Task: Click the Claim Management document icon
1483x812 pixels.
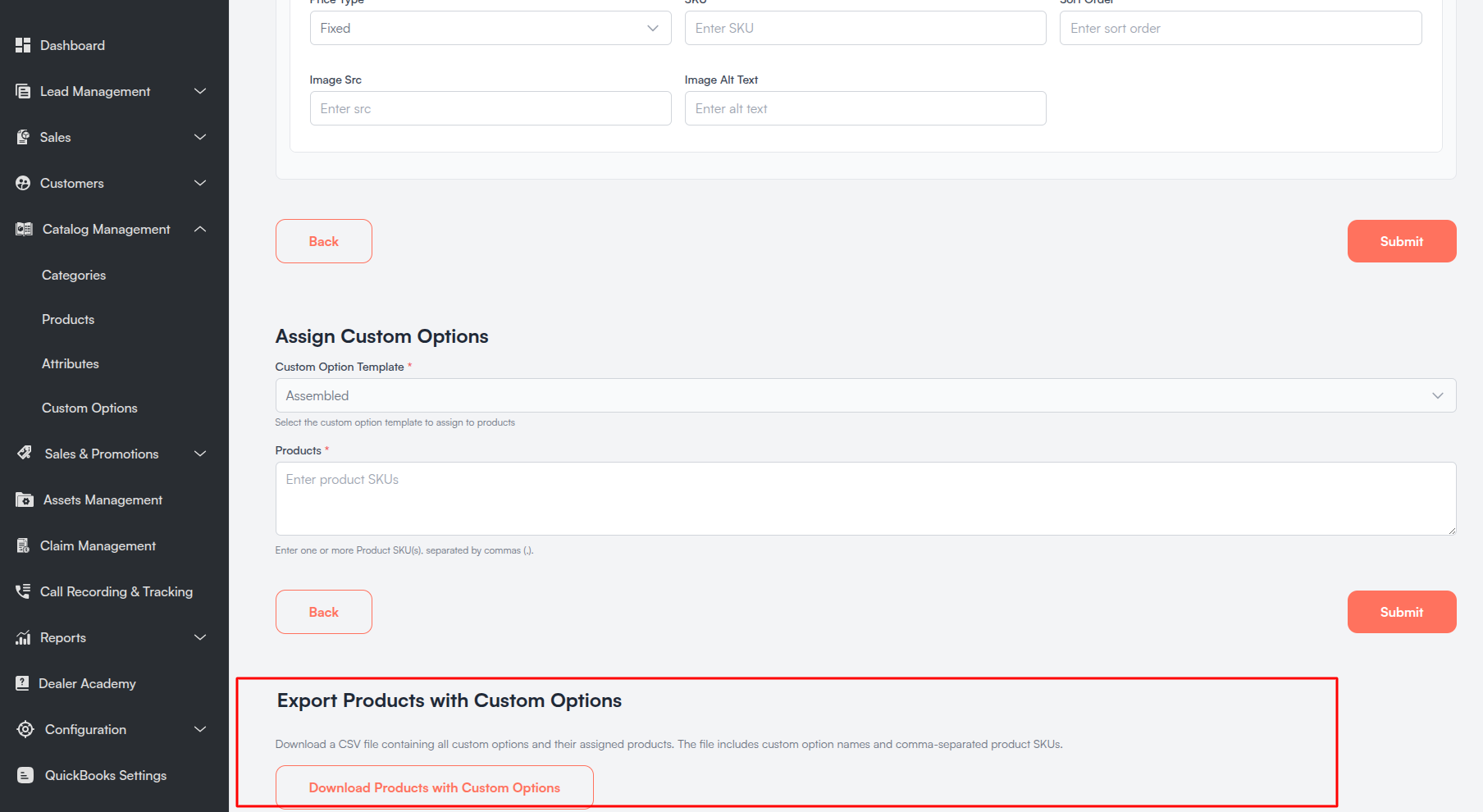Action: point(23,545)
